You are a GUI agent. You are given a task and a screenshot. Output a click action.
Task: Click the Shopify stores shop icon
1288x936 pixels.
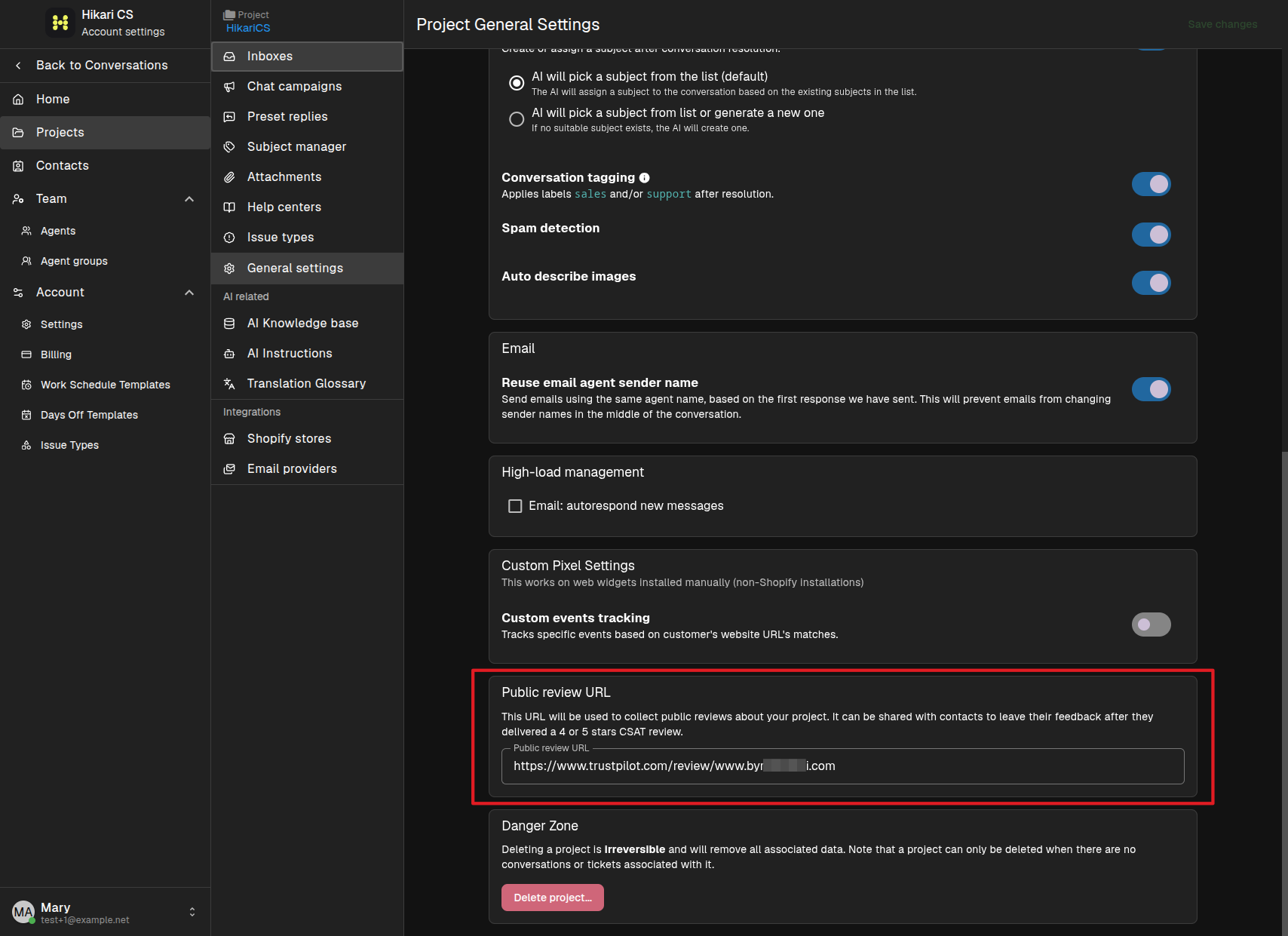229,439
